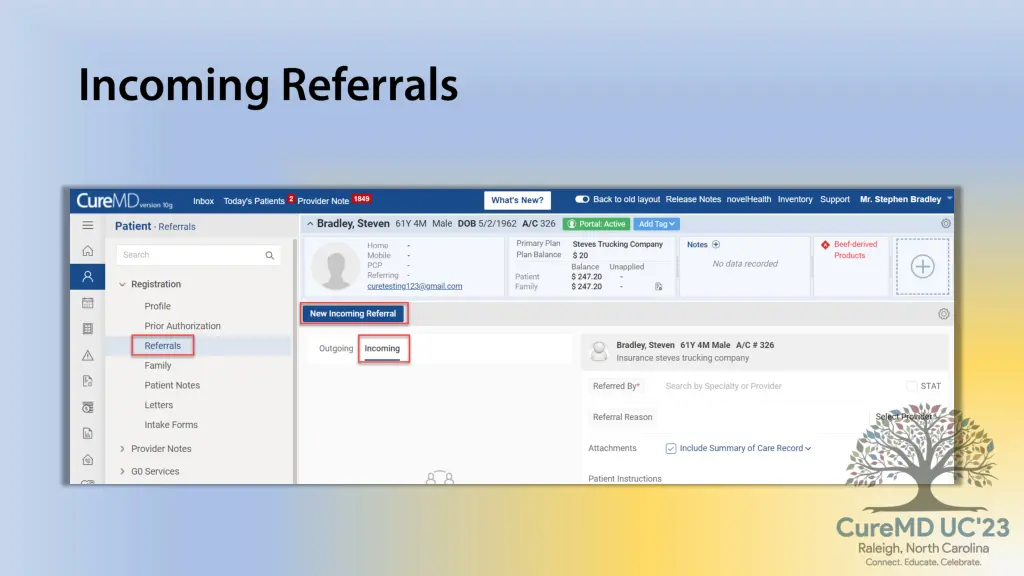Click the document sidebar icon below the triangle
This screenshot has height=576, width=1024.
[x=88, y=381]
